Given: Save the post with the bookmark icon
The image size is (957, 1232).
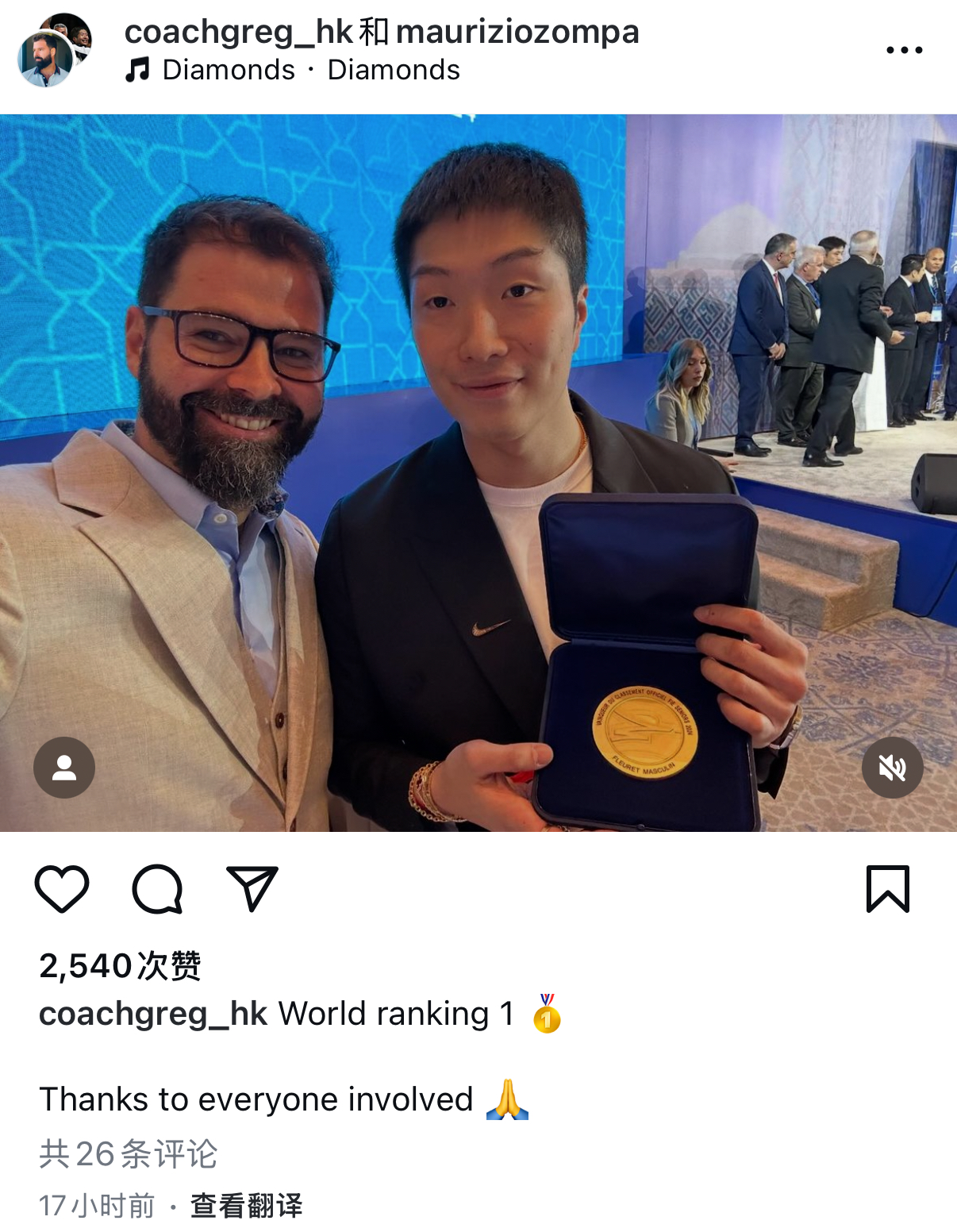Looking at the screenshot, I should [887, 888].
